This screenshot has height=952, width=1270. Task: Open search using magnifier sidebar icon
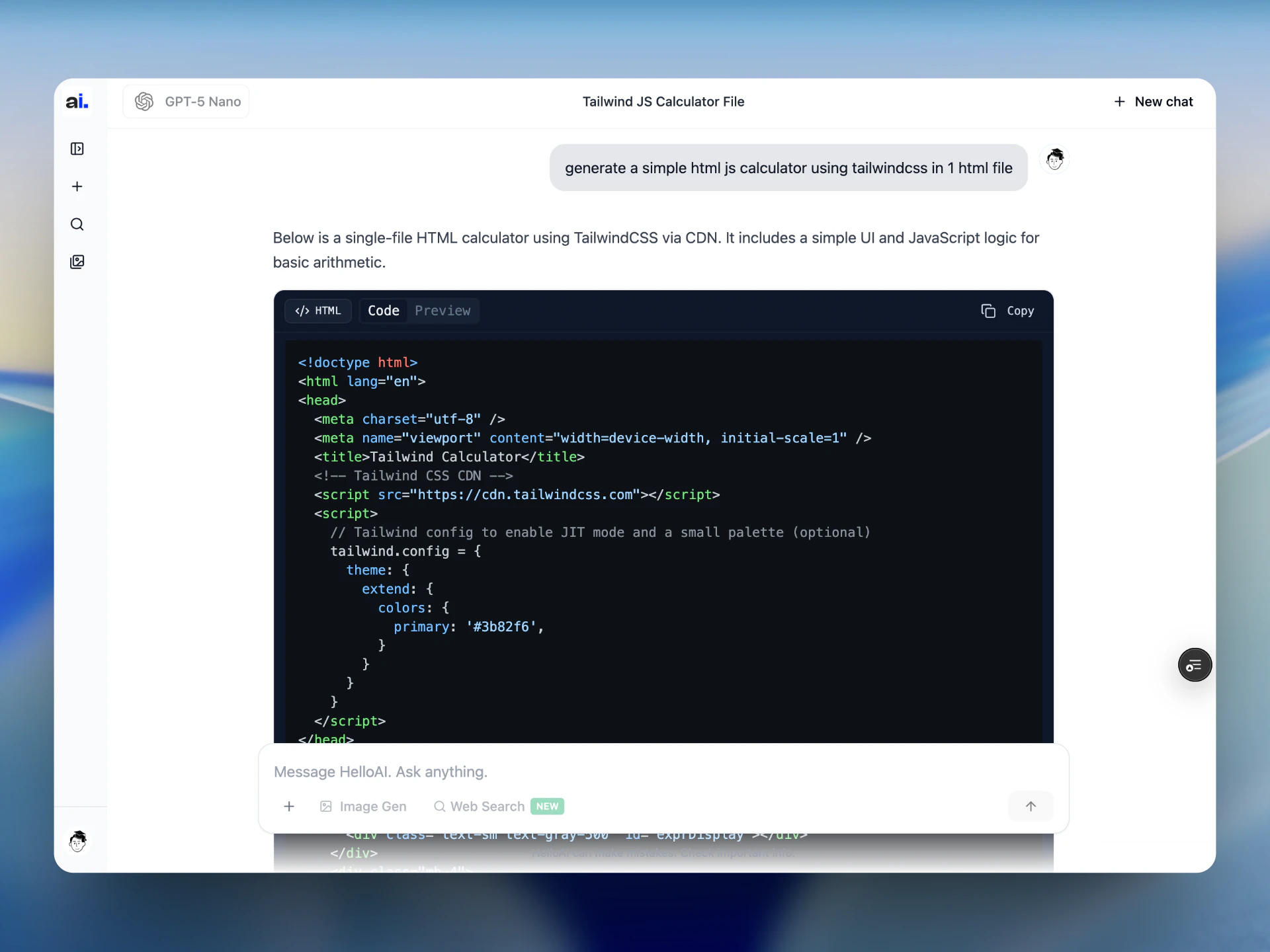pos(77,224)
